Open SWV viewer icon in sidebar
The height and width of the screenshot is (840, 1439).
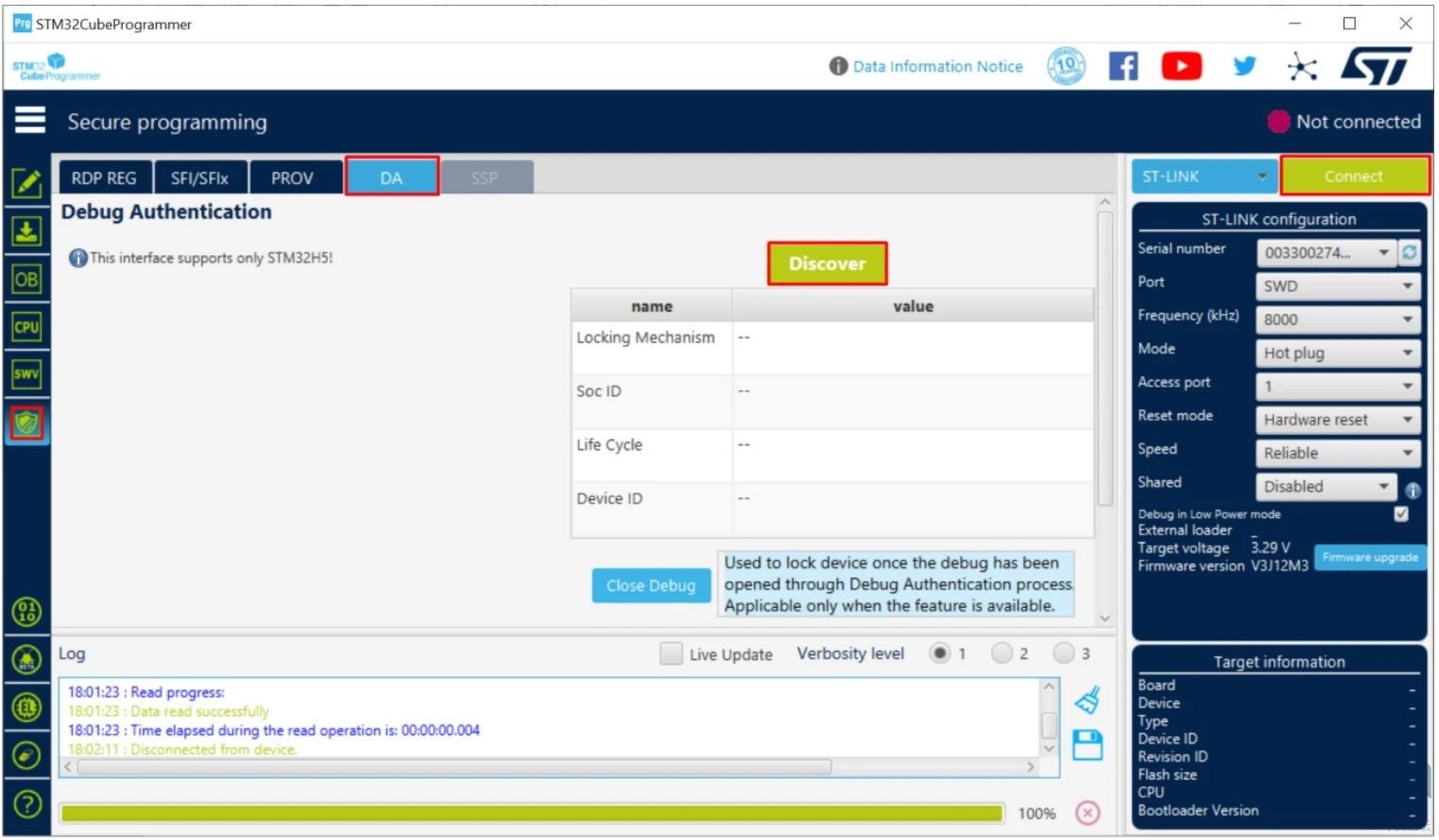click(26, 374)
